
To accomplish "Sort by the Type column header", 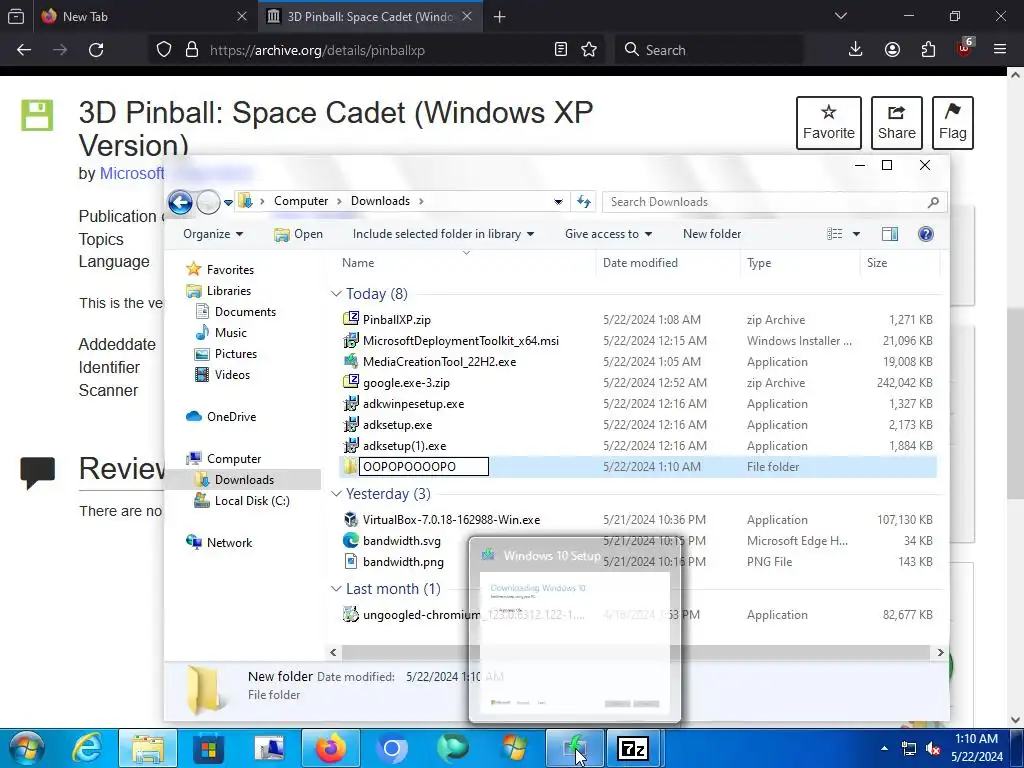I will pyautogui.click(x=759, y=263).
